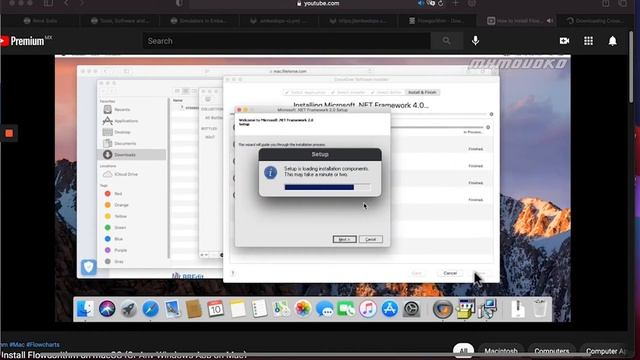
Task: Select the Install & Finish installer step
Action: point(422,92)
